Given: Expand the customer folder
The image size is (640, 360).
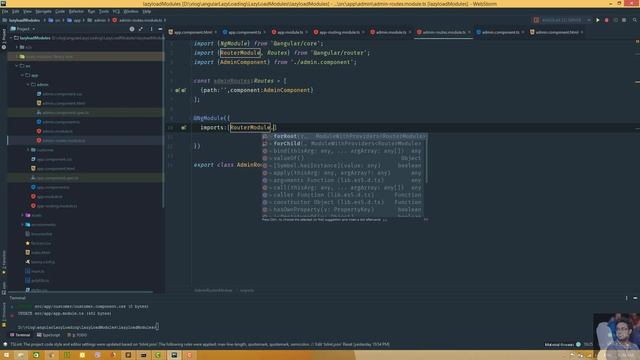Looking at the screenshot, I should [x=28, y=150].
